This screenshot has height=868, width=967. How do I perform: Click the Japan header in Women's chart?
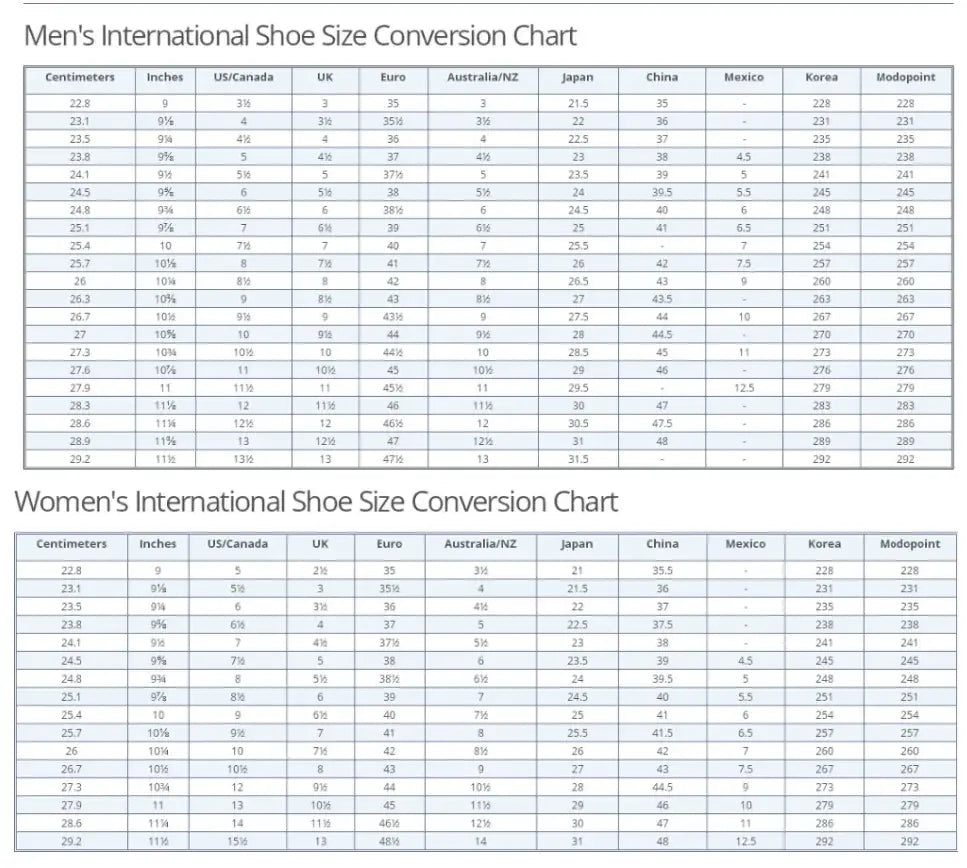(x=577, y=545)
